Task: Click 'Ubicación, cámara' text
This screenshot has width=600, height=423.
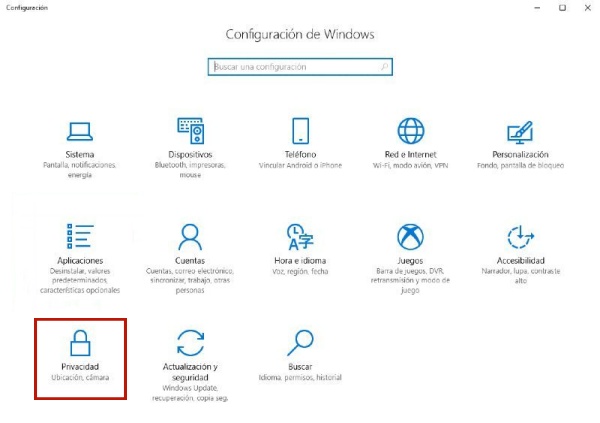Action: [x=80, y=377]
